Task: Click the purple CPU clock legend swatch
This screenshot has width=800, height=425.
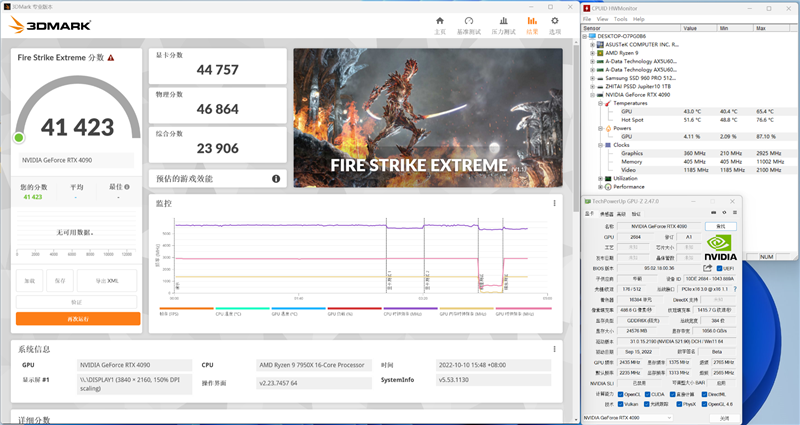Action: point(411,309)
